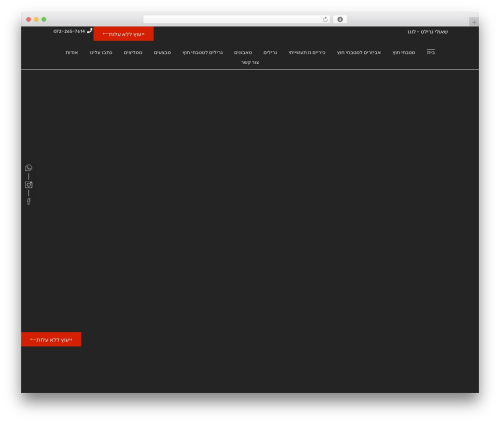This screenshot has width=500, height=423.
Task: Call the 072 phone number link
Action: pos(69,31)
